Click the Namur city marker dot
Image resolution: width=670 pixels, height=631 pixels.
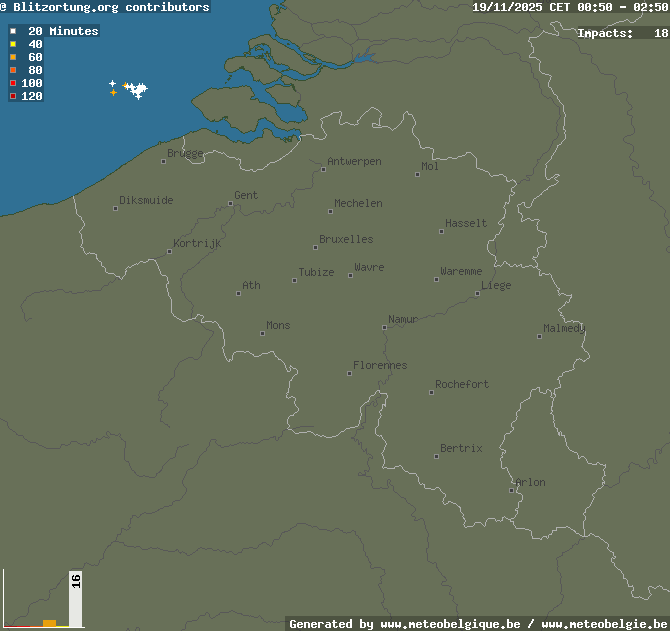tap(384, 327)
